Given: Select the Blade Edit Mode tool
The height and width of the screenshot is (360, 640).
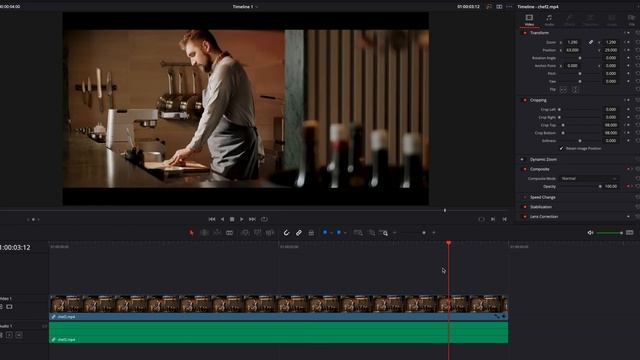Looking at the screenshot, I should pos(229,233).
